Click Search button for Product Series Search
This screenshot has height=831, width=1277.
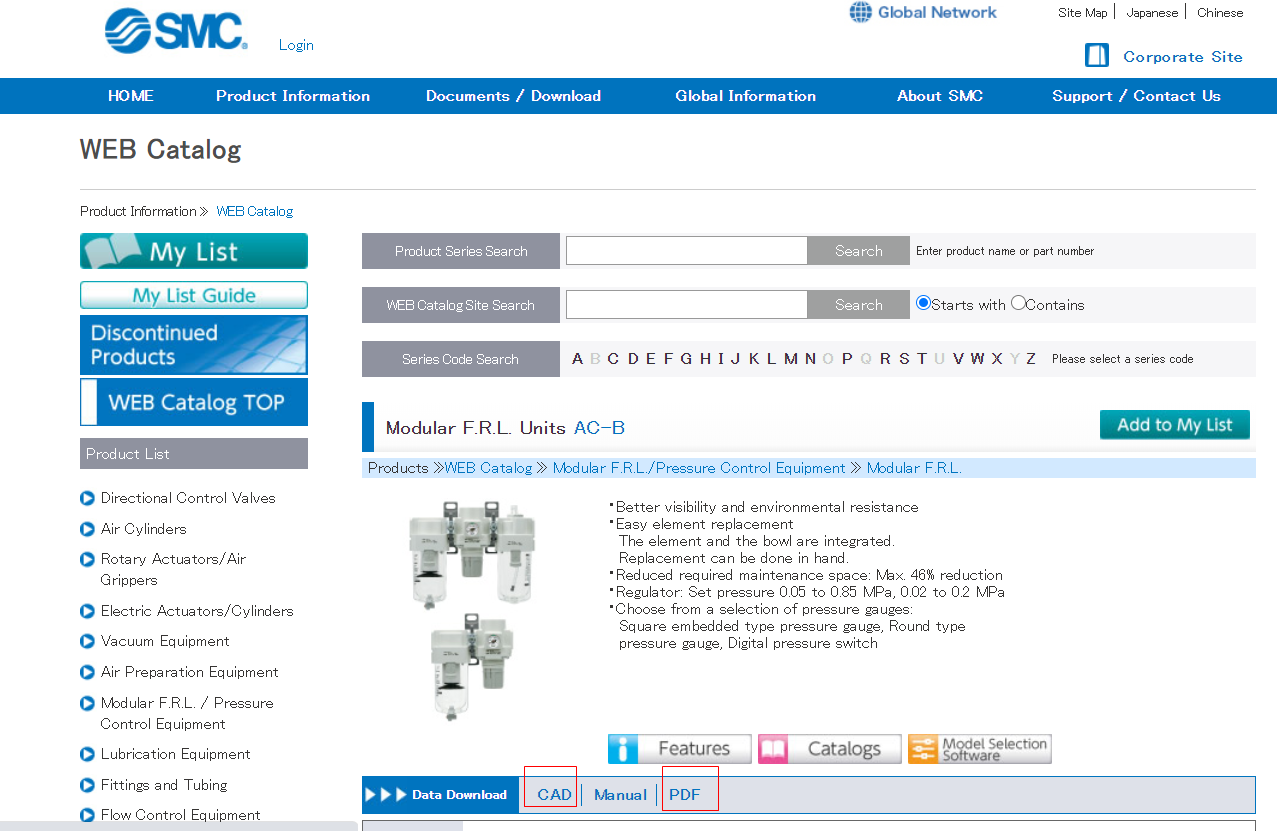pyautogui.click(x=858, y=251)
